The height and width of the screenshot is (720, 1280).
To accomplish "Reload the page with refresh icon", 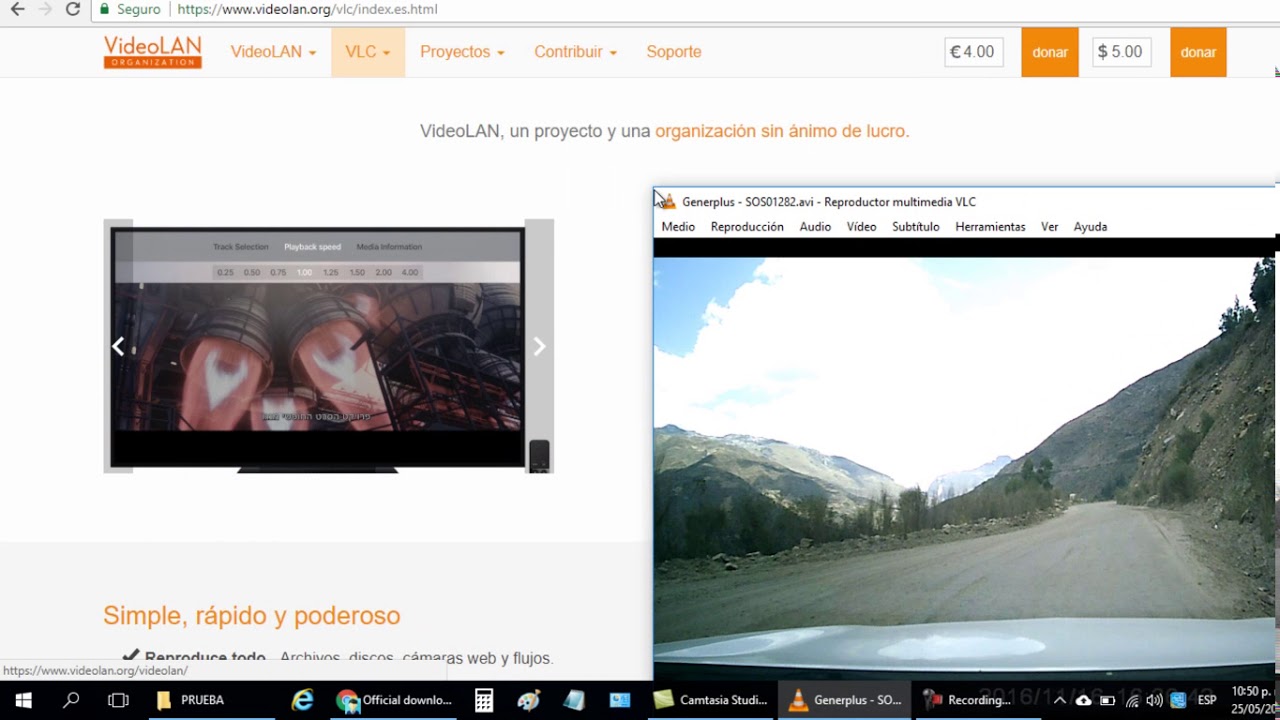I will pos(72,9).
